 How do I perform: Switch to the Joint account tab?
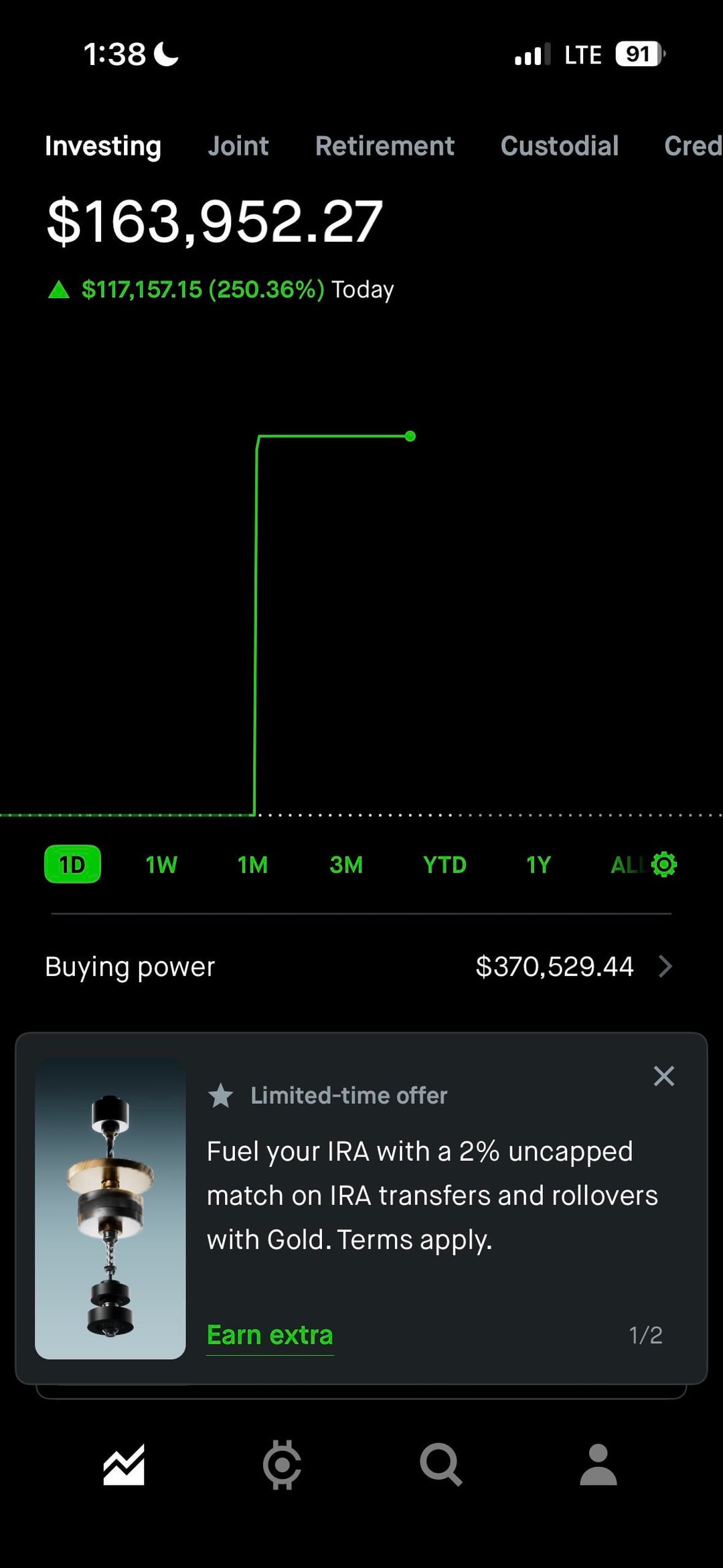point(238,146)
